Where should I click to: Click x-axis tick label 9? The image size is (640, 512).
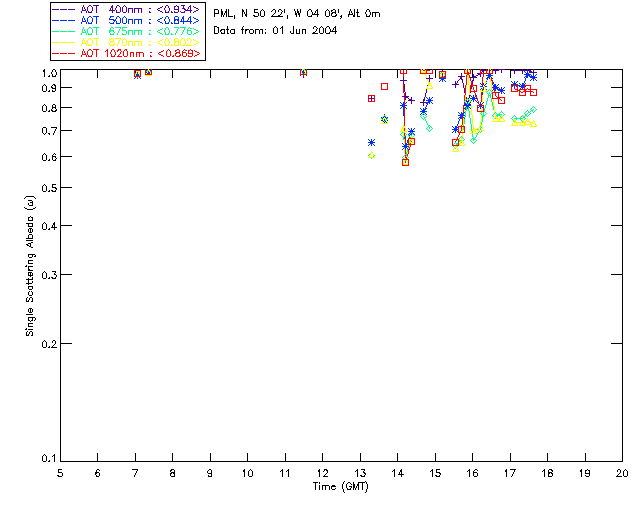[x=210, y=473]
